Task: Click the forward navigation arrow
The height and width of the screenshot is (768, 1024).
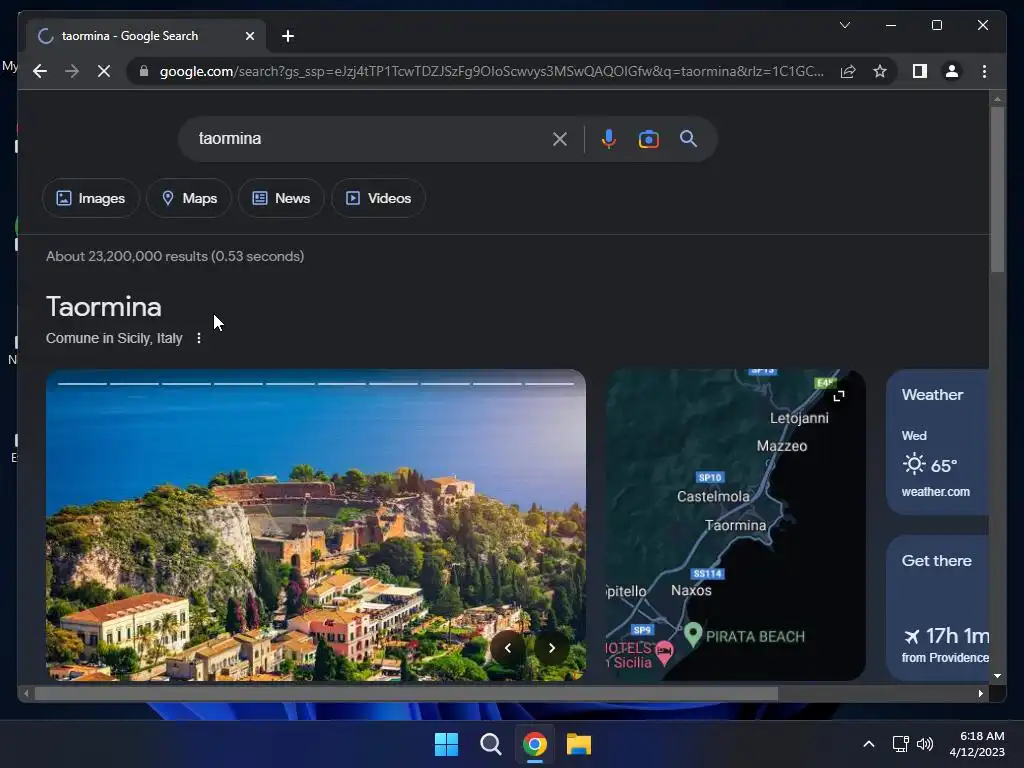Action: [x=72, y=71]
